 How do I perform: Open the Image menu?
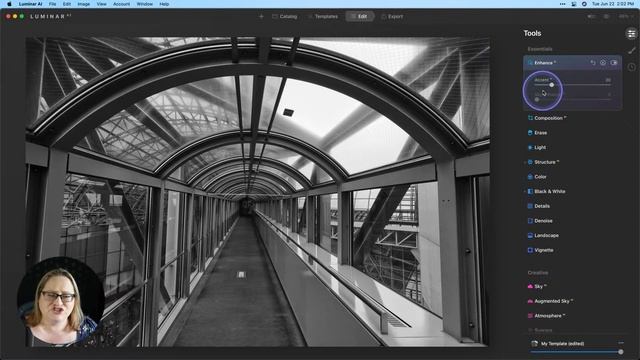[84, 4]
